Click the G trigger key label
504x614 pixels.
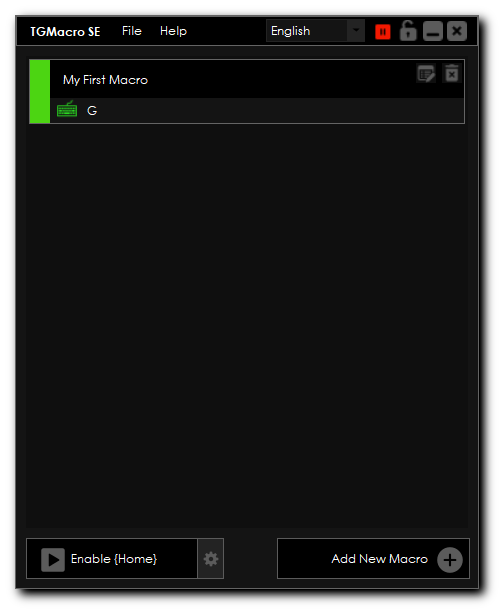pos(92,110)
